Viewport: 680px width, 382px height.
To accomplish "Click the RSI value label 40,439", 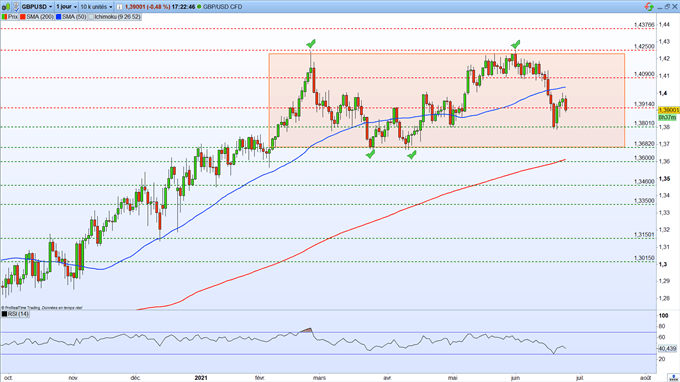I will tap(667, 348).
